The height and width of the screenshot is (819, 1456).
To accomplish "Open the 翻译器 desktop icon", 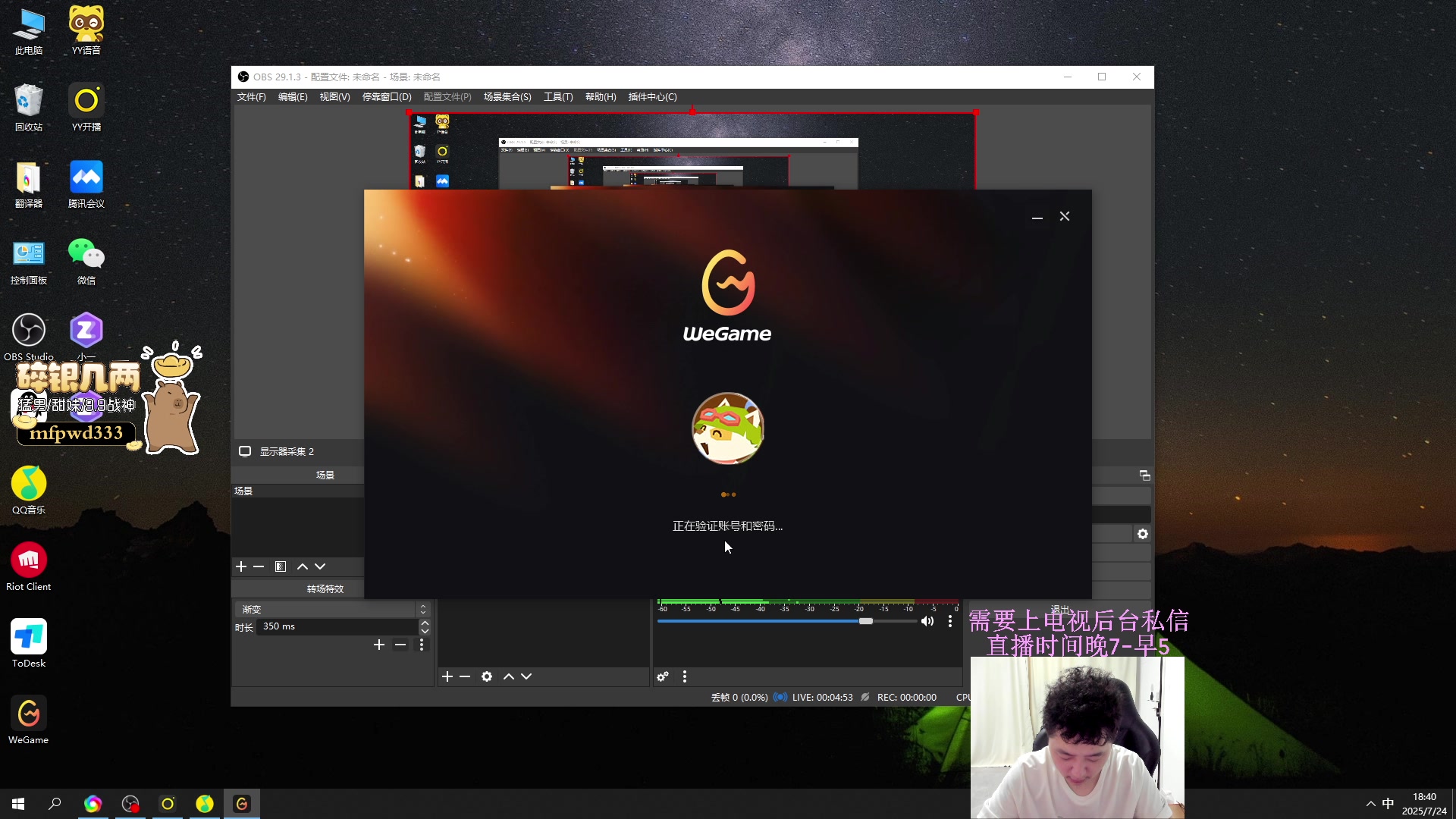I will click(29, 185).
